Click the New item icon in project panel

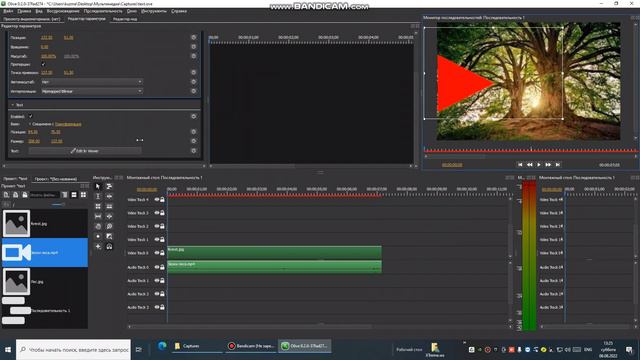(6, 195)
